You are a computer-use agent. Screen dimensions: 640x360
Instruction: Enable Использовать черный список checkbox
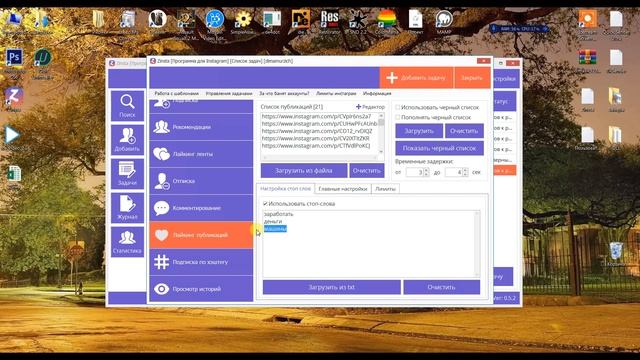click(x=398, y=107)
